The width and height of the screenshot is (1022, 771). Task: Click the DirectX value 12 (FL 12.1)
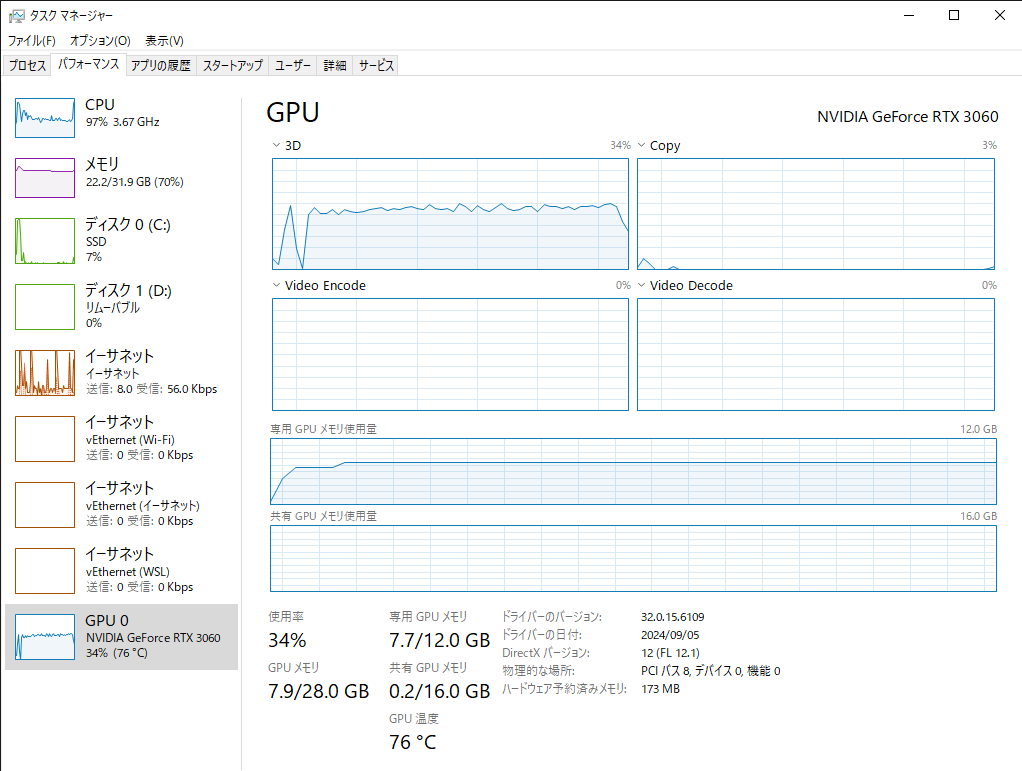(x=671, y=652)
